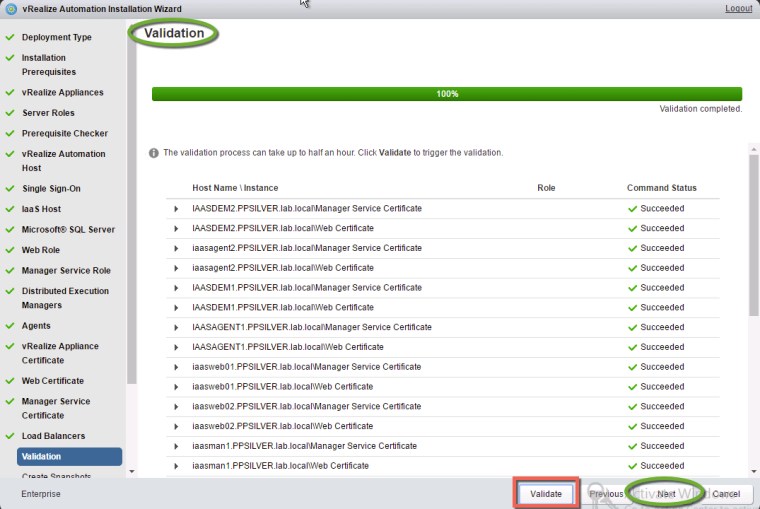Click Succeeded check for IAASAGENT1 Web Certificate
This screenshot has height=509, width=760.
[632, 348]
